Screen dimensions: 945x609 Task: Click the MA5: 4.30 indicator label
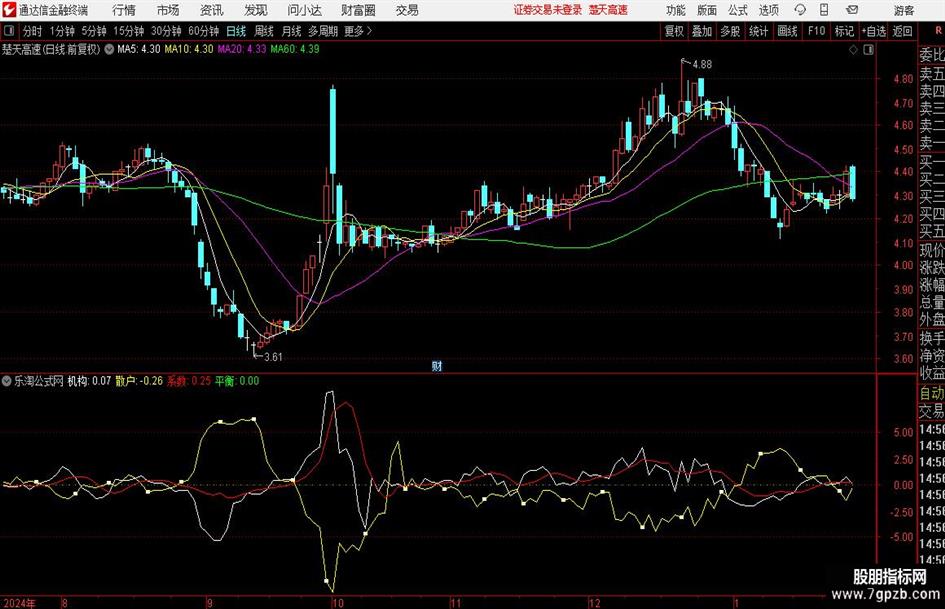click(139, 49)
